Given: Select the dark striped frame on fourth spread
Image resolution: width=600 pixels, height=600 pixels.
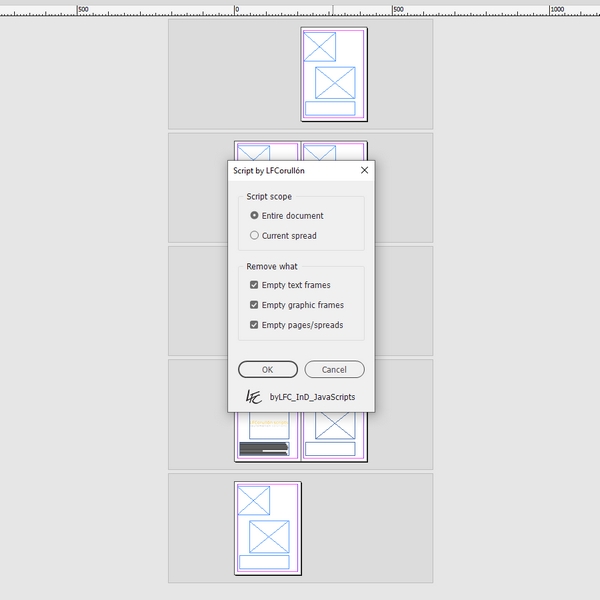Looking at the screenshot, I should pyautogui.click(x=264, y=448).
